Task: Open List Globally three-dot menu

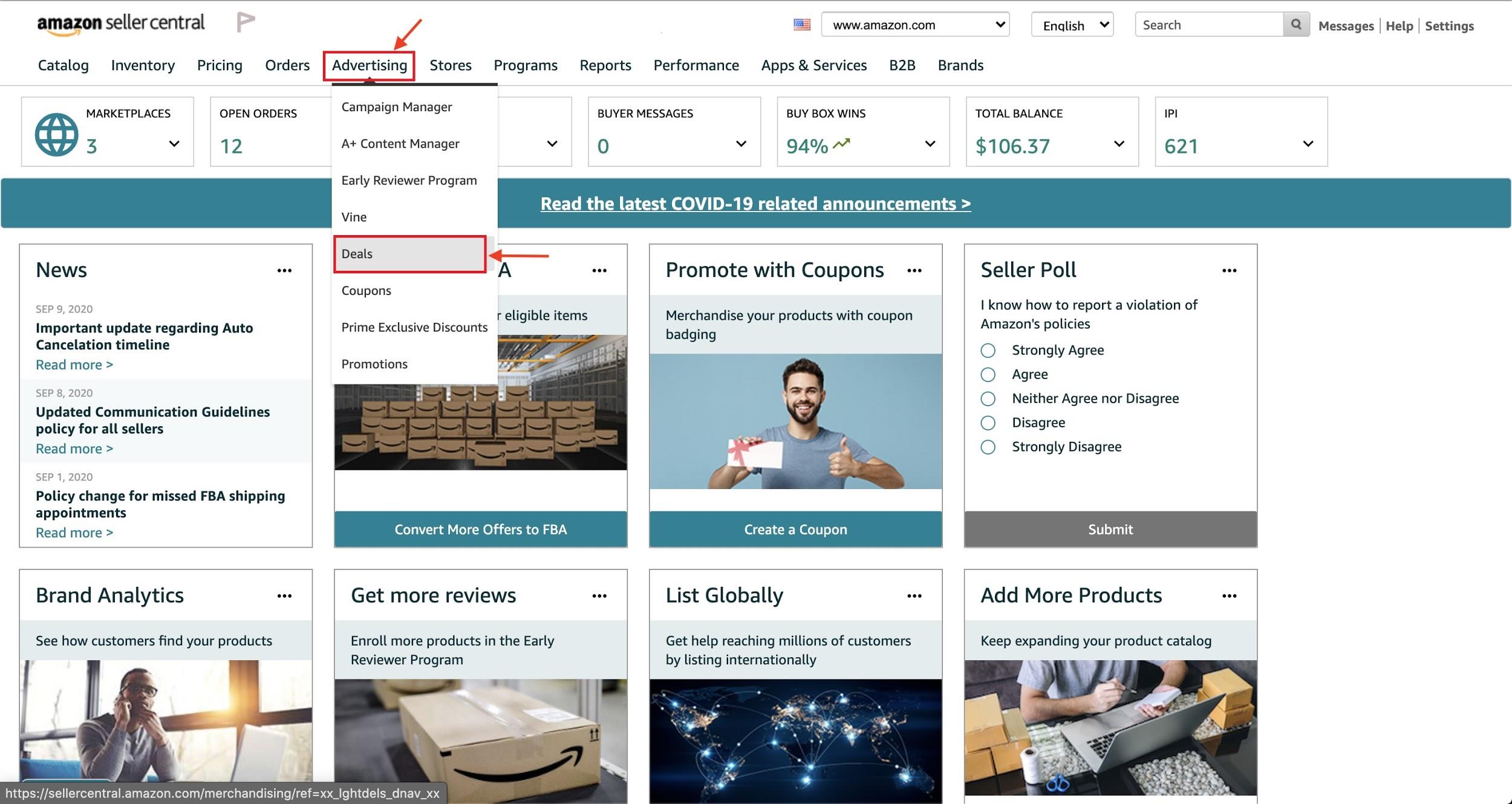Action: coord(914,595)
